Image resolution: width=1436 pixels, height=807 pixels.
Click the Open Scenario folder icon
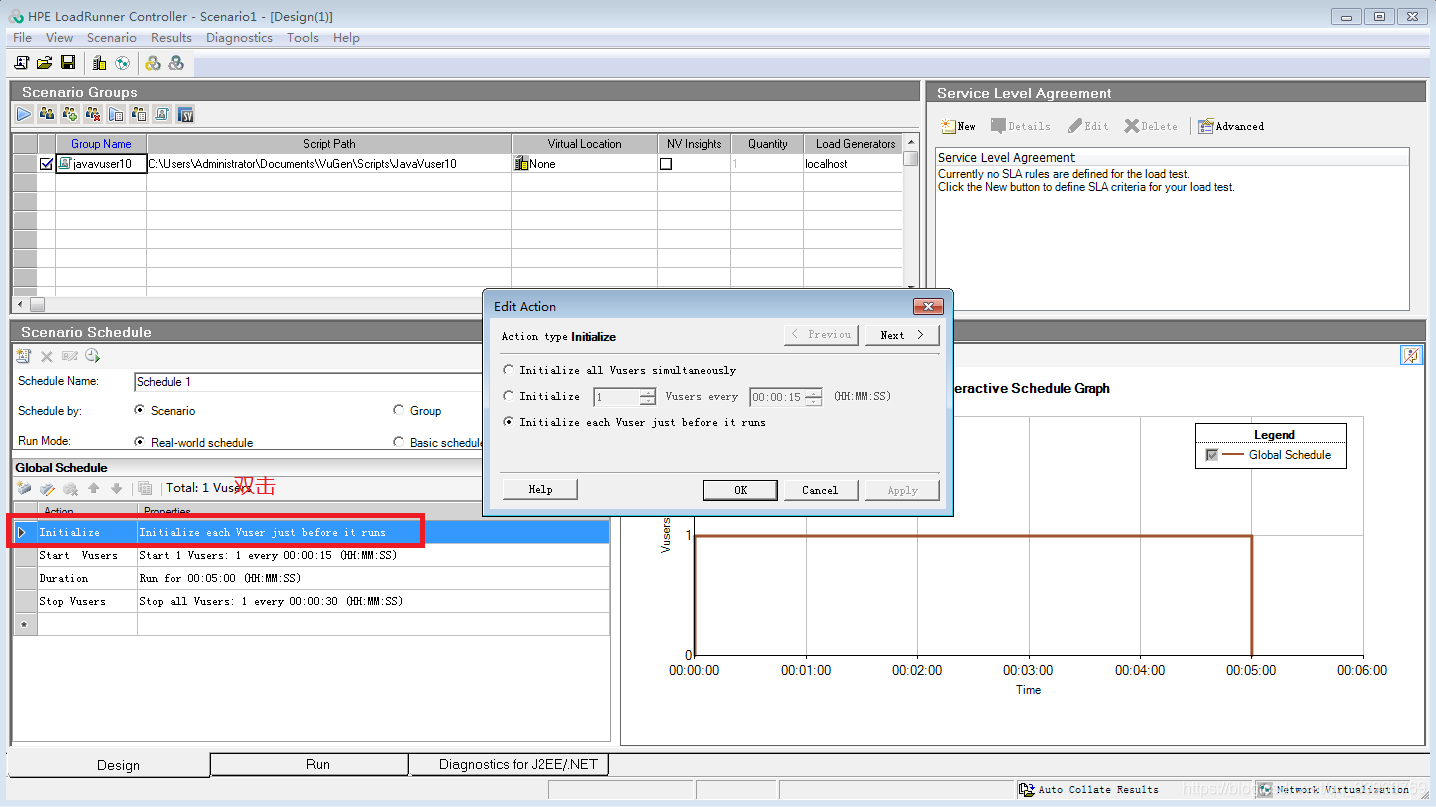click(45, 63)
